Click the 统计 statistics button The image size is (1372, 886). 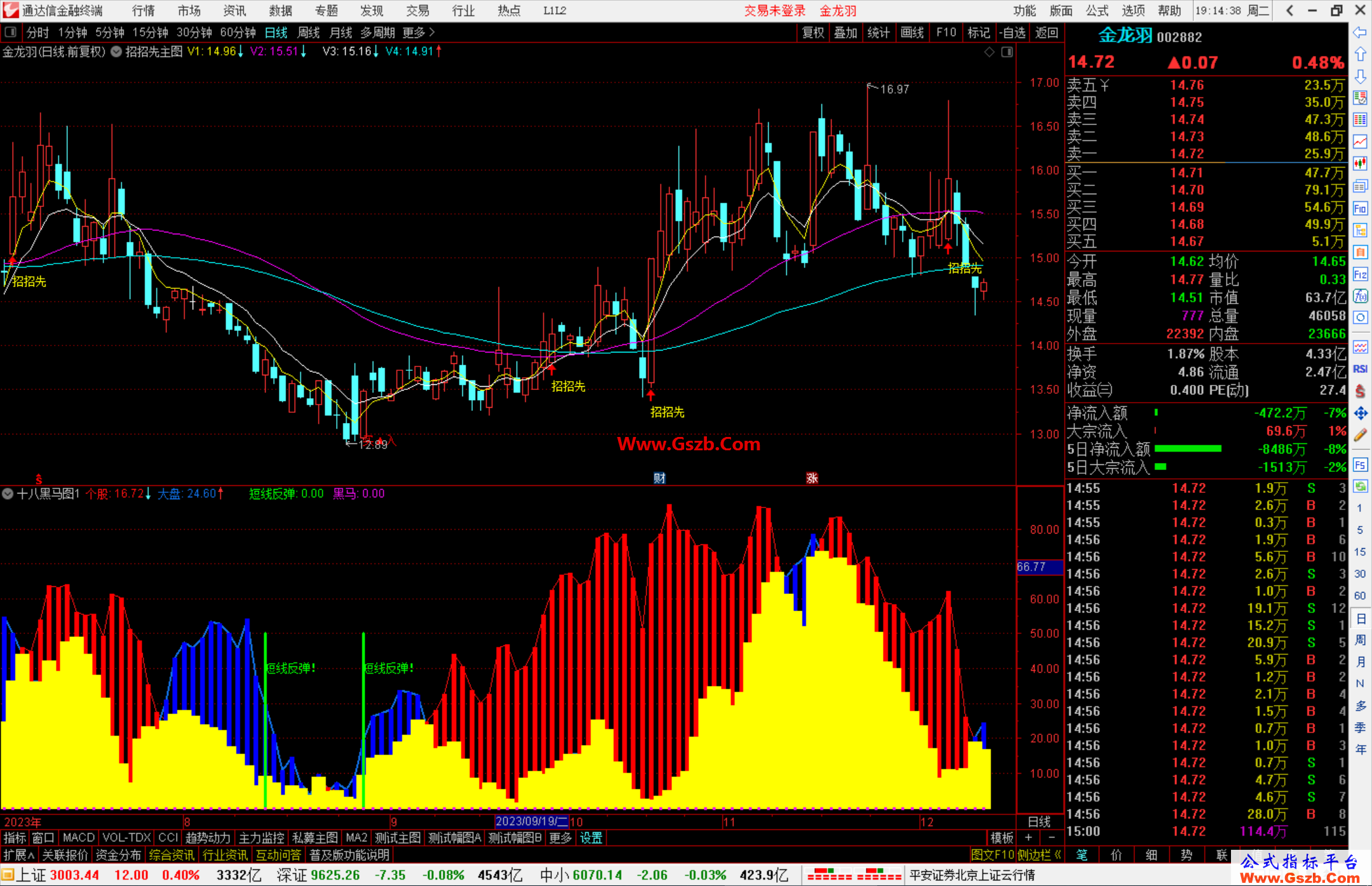click(x=878, y=32)
